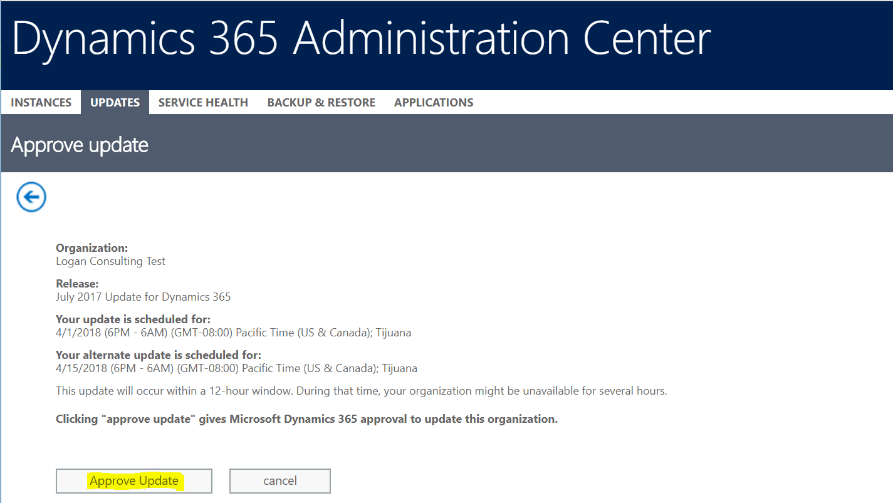893x503 pixels.
Task: Select the Logan Consulting Test organization text
Action: [x=110, y=261]
